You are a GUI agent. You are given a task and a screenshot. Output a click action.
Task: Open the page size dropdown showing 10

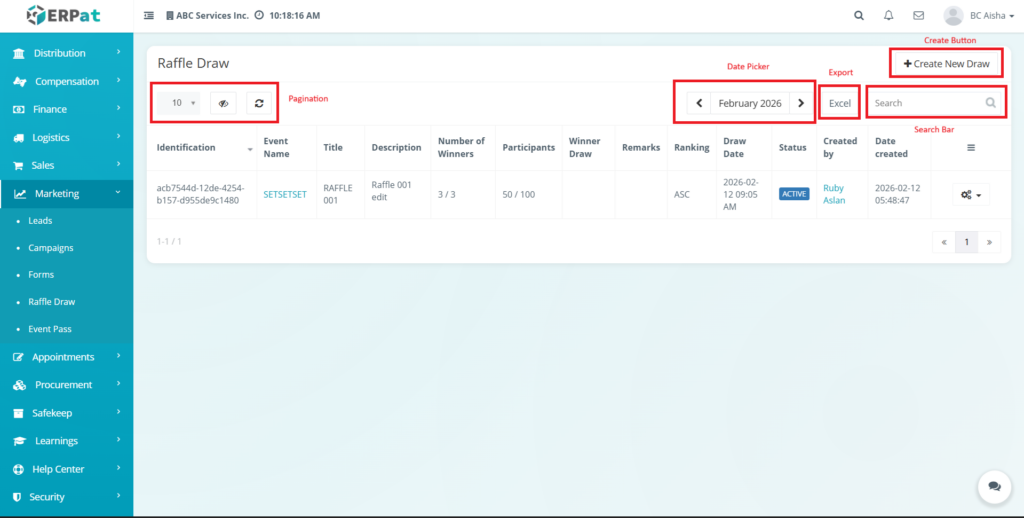[181, 103]
